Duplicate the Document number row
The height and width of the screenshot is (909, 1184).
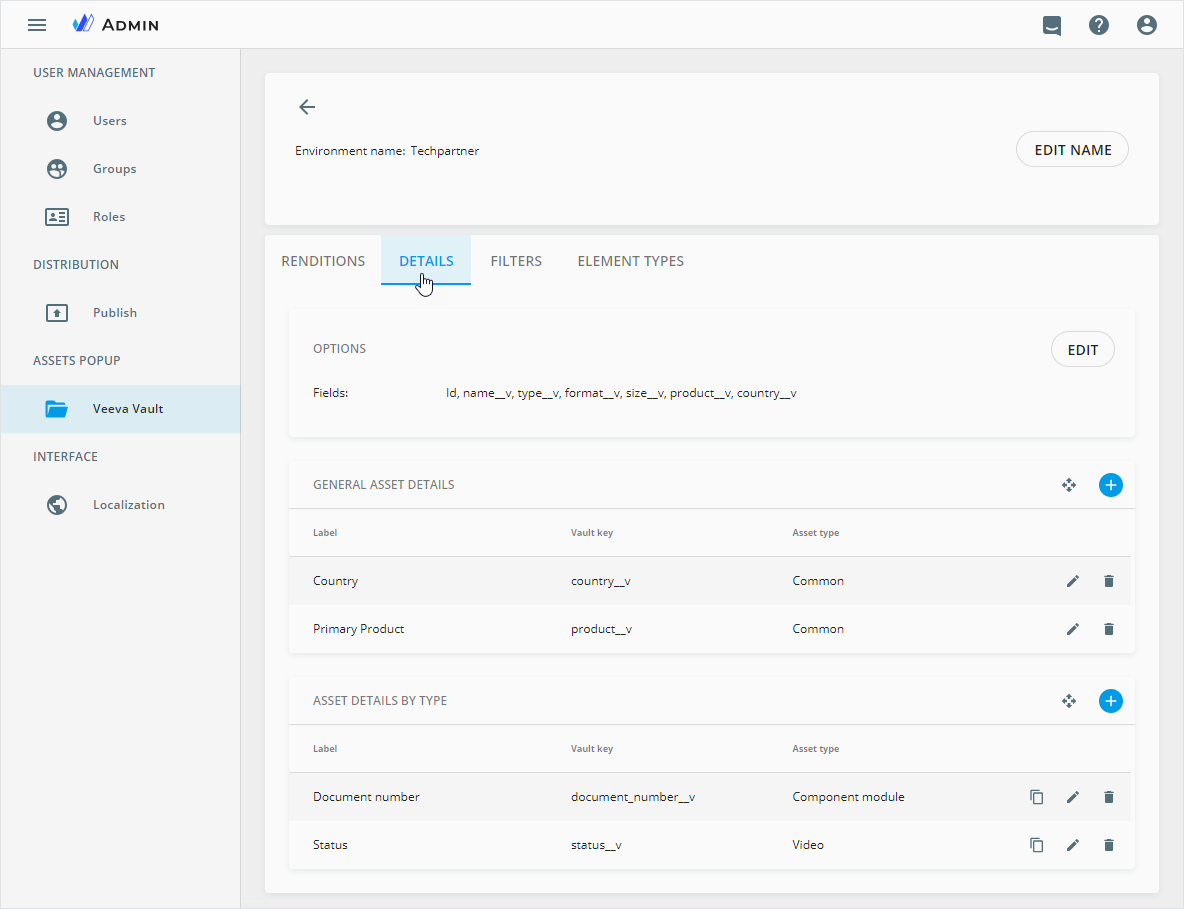tap(1037, 797)
